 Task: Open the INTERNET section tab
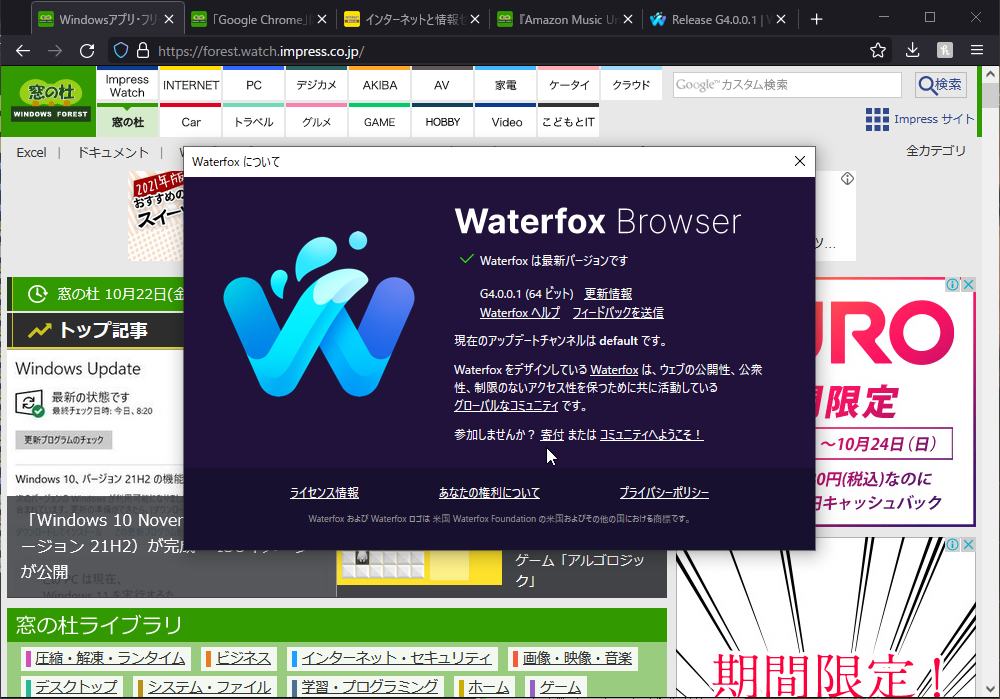coord(190,85)
